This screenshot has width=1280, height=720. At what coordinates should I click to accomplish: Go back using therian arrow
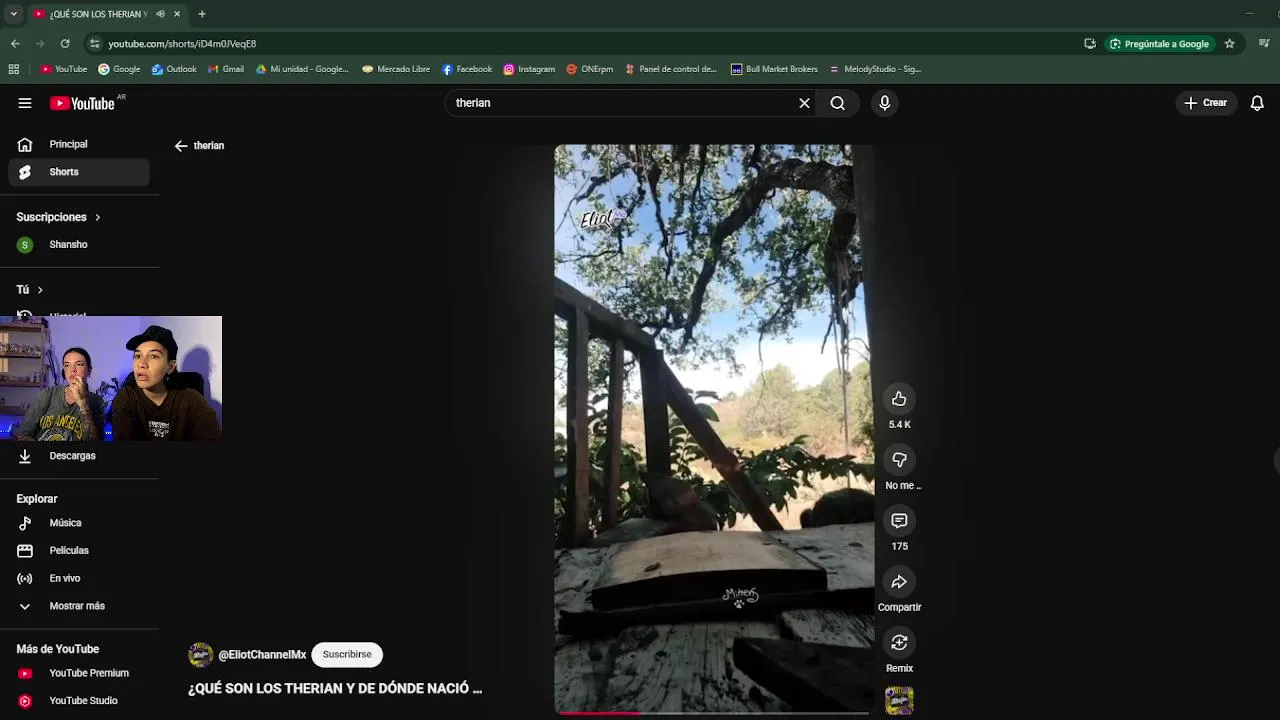pos(181,146)
